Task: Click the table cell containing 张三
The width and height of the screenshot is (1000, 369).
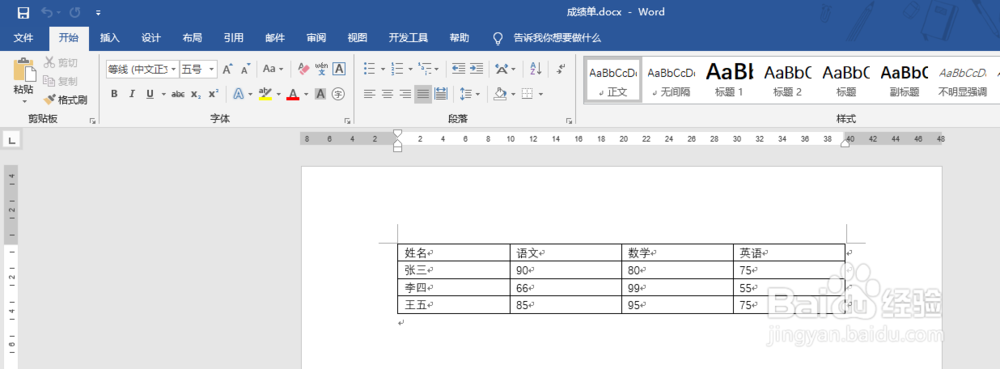Action: coord(453,270)
